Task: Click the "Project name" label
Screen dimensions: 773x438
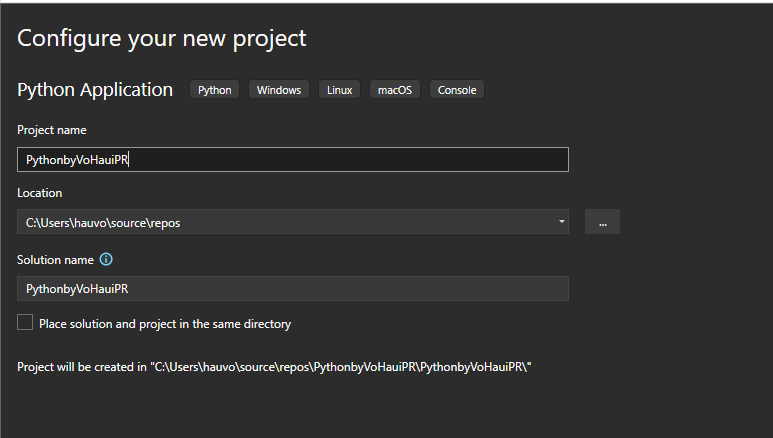Action: pyautogui.click(x=52, y=130)
